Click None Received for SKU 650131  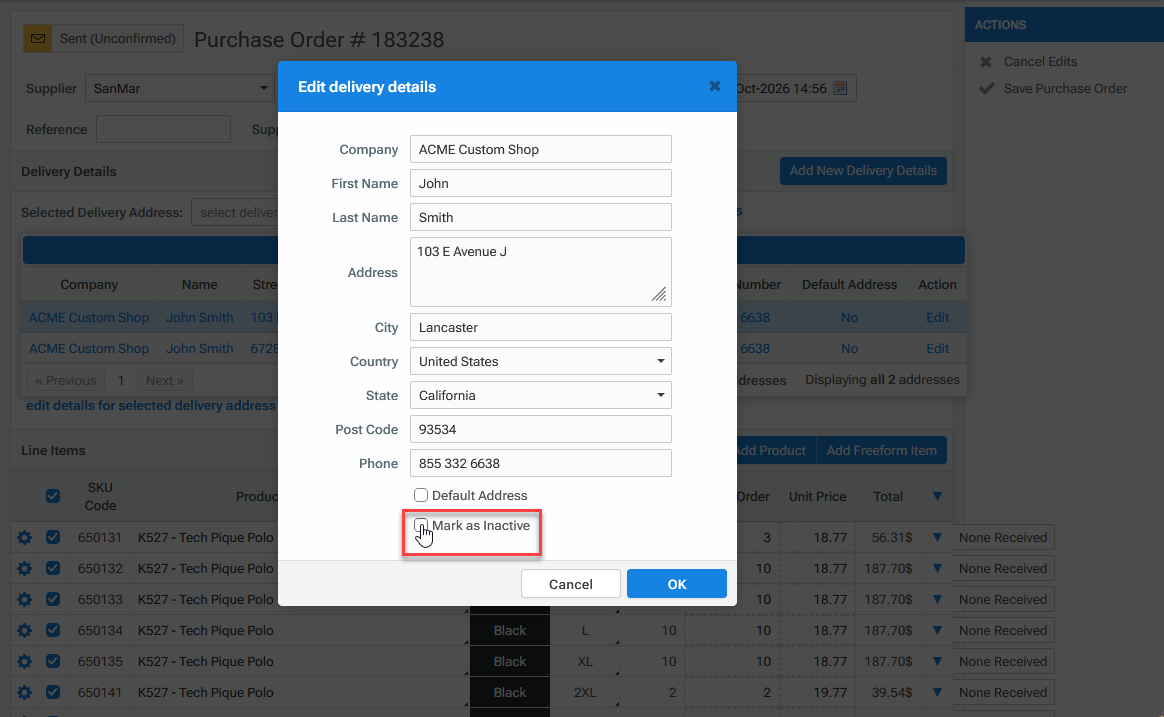tap(1002, 537)
